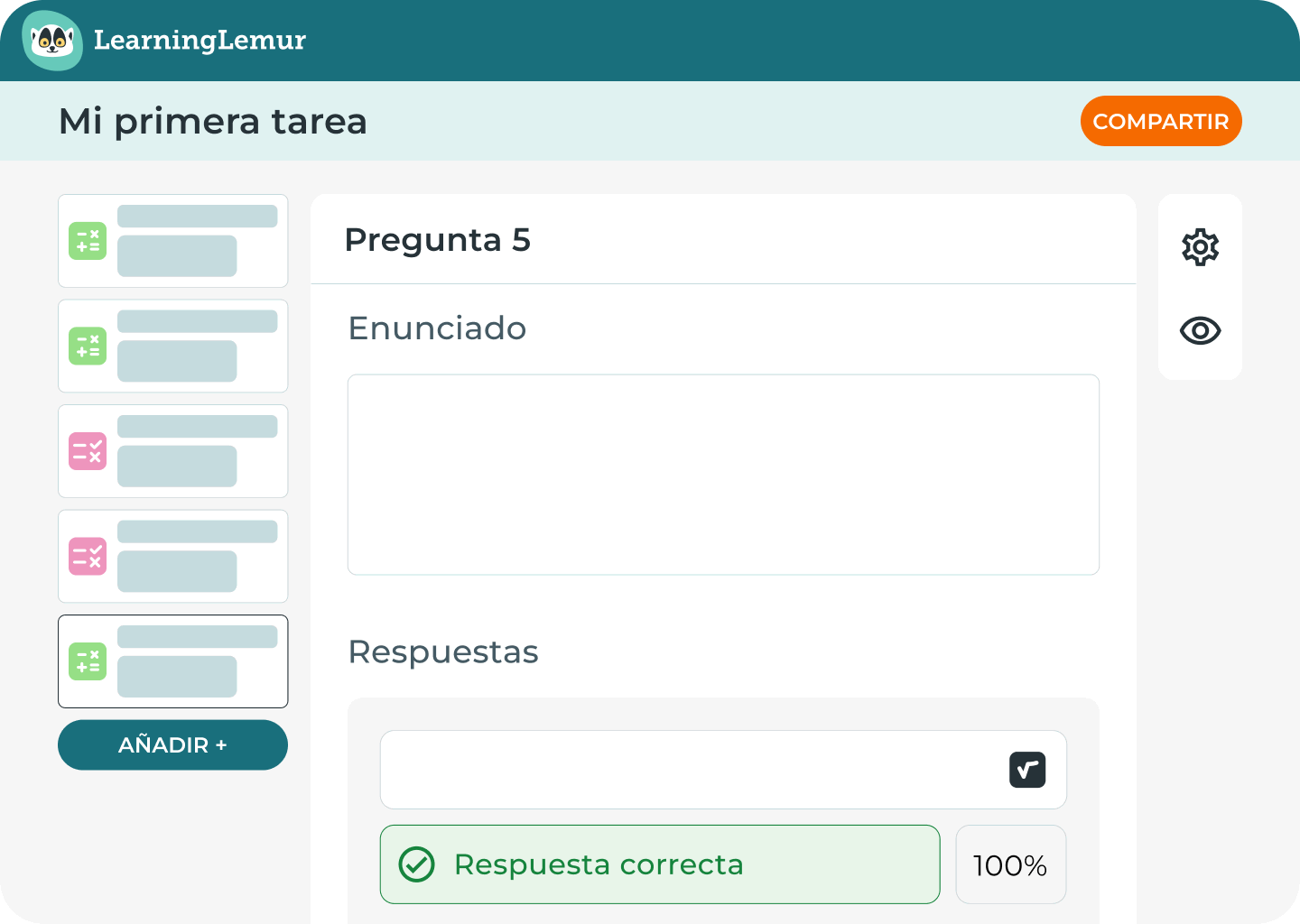Toggle the green check circle icon
The height and width of the screenshot is (924, 1300).
click(417, 864)
